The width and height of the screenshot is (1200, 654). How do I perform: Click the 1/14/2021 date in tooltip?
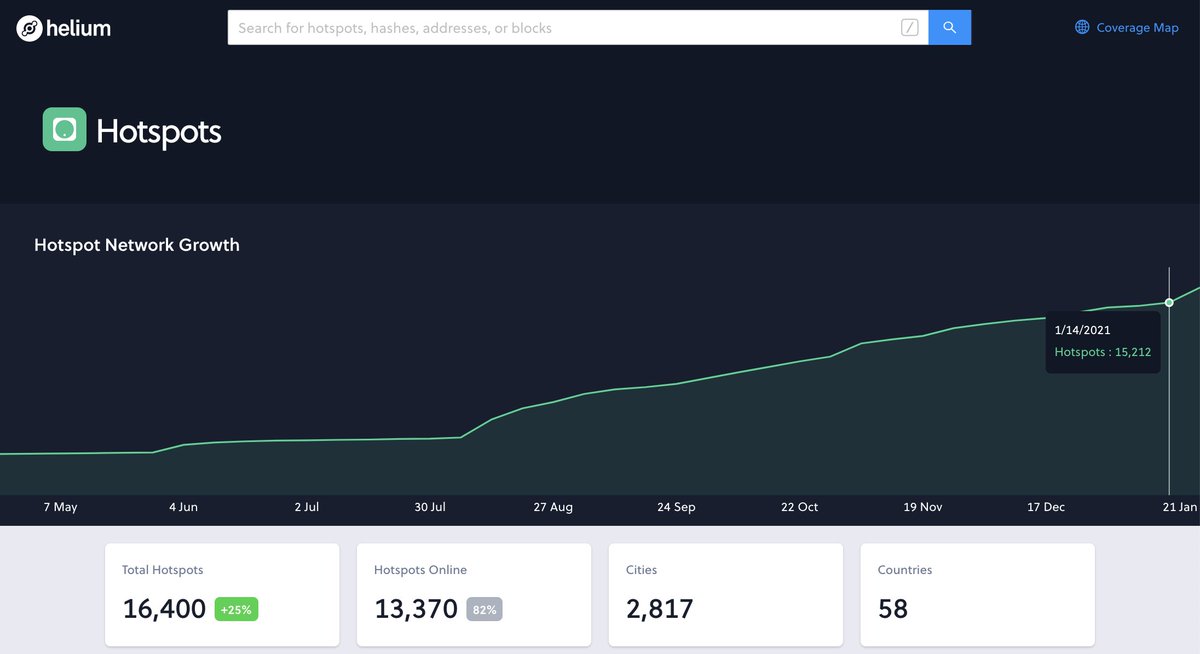coord(1082,329)
